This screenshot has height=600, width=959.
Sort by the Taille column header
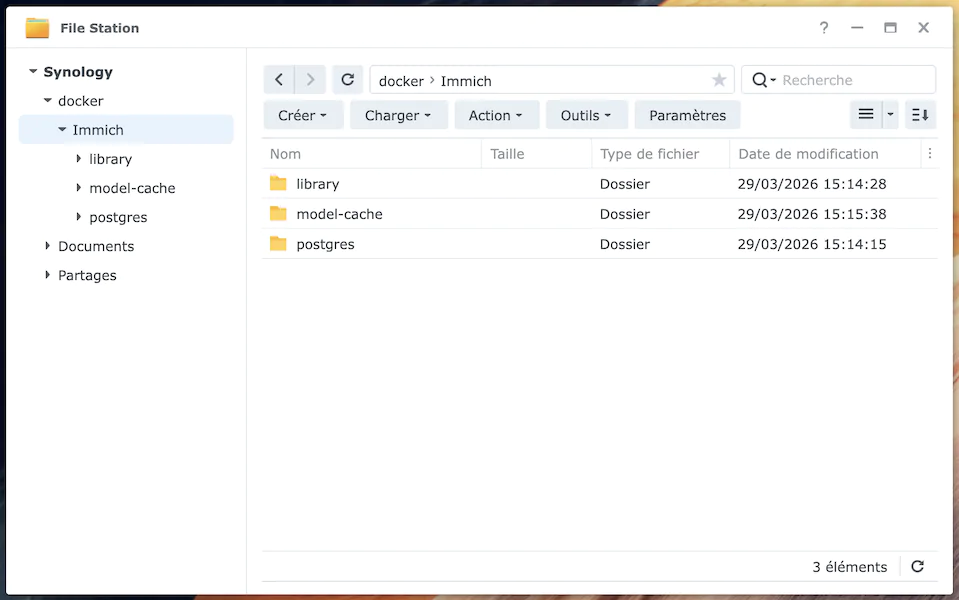pyautogui.click(x=536, y=154)
